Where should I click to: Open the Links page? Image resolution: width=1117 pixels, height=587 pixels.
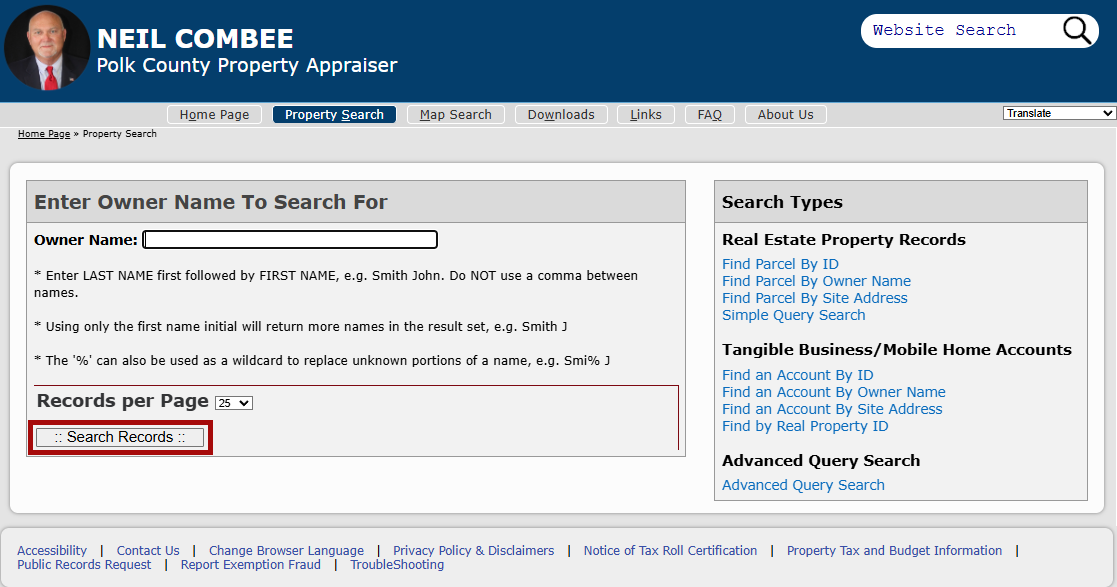(645, 114)
